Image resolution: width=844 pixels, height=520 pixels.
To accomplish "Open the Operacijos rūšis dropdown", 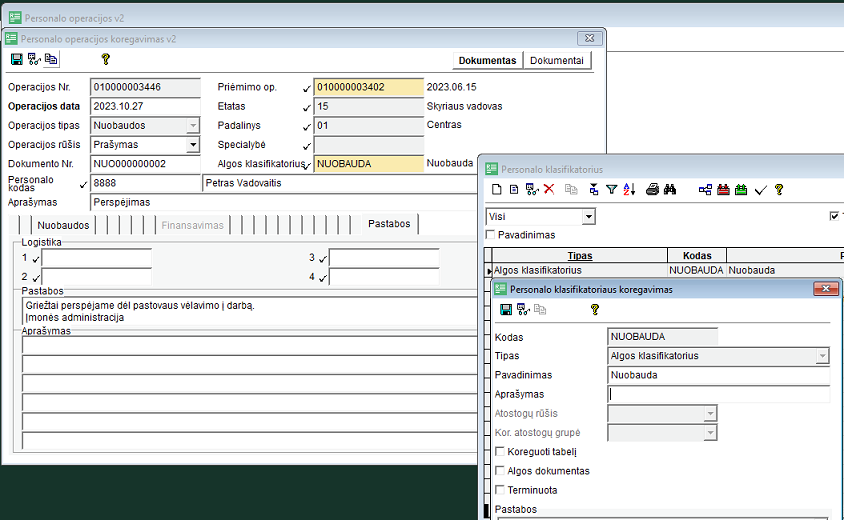I will [193, 145].
